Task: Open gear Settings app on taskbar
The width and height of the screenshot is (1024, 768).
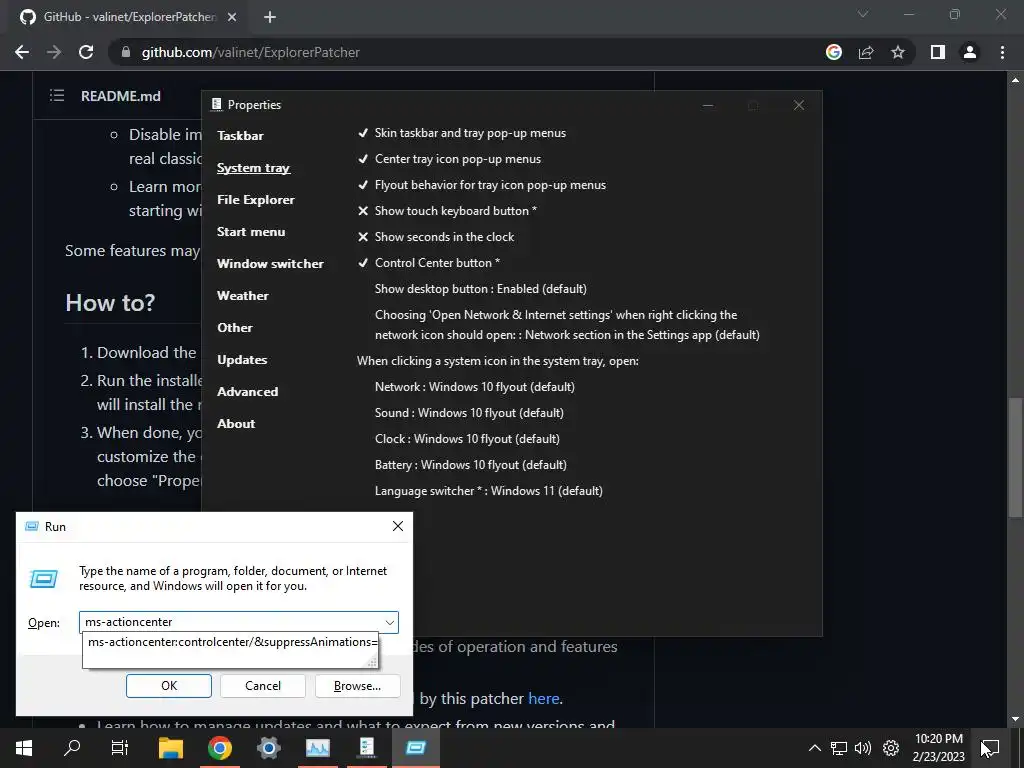Action: pos(268,748)
